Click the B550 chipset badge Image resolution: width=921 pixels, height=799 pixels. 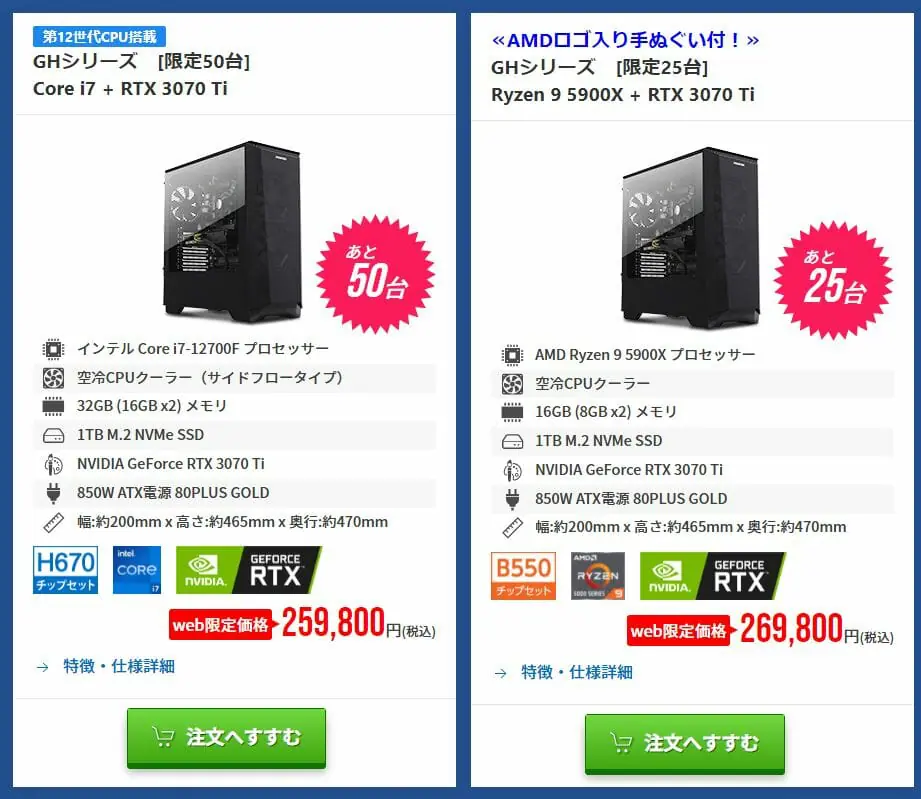(x=523, y=576)
